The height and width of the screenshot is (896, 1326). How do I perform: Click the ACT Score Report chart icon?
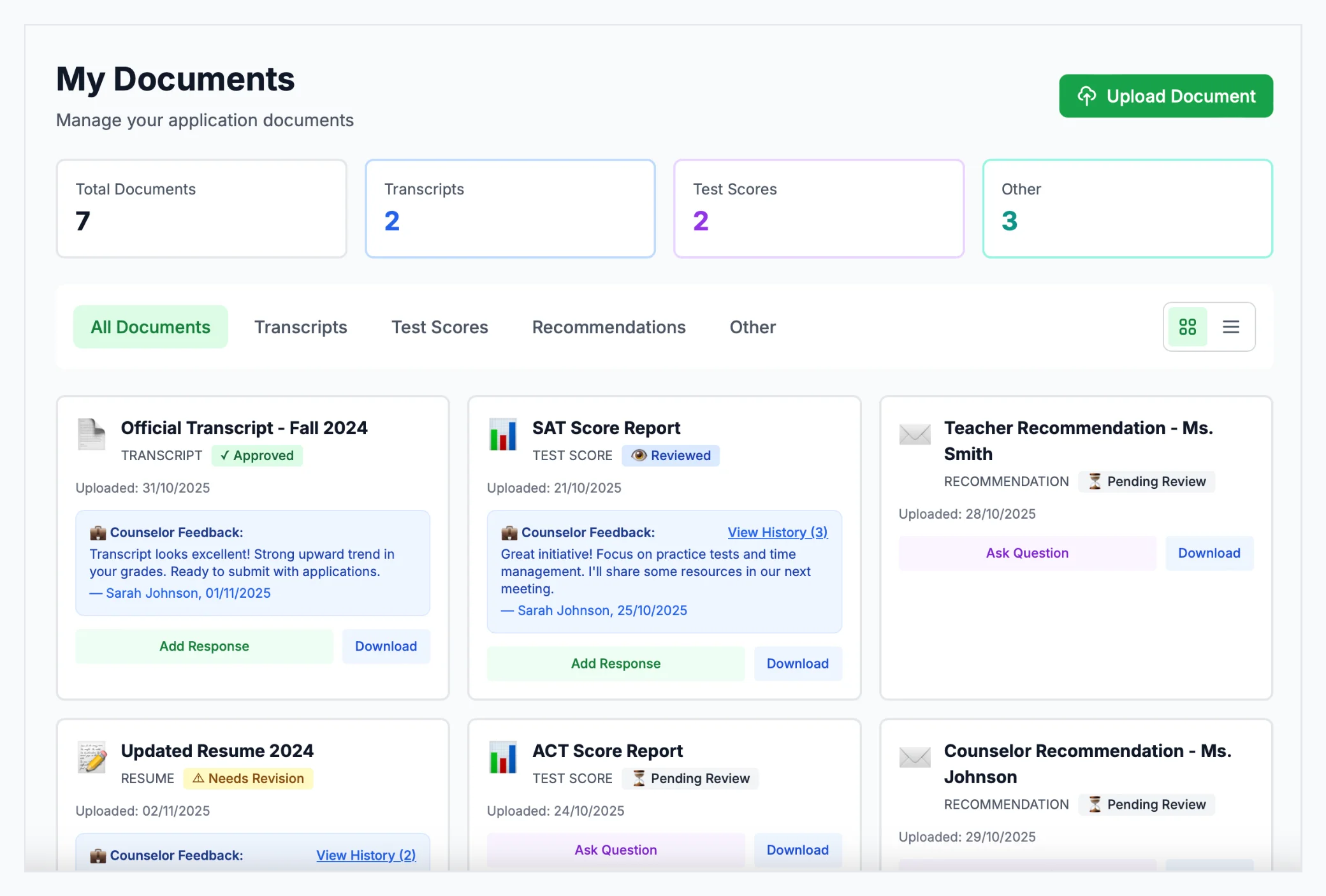502,757
